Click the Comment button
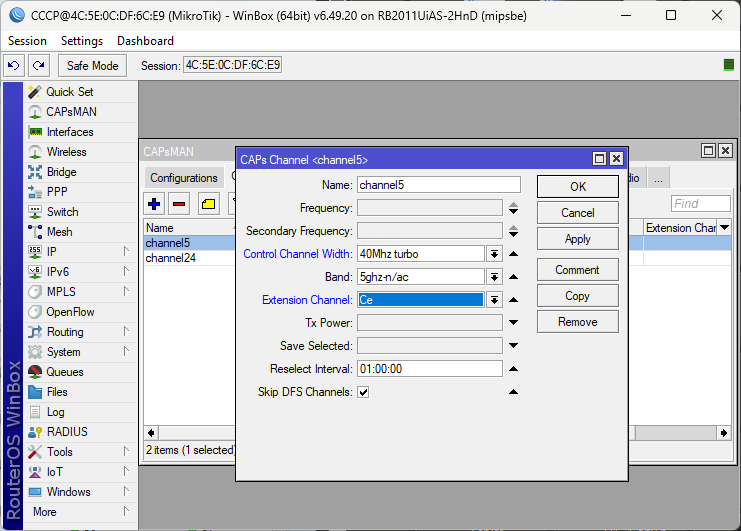The height and width of the screenshot is (531, 741). pos(577,270)
